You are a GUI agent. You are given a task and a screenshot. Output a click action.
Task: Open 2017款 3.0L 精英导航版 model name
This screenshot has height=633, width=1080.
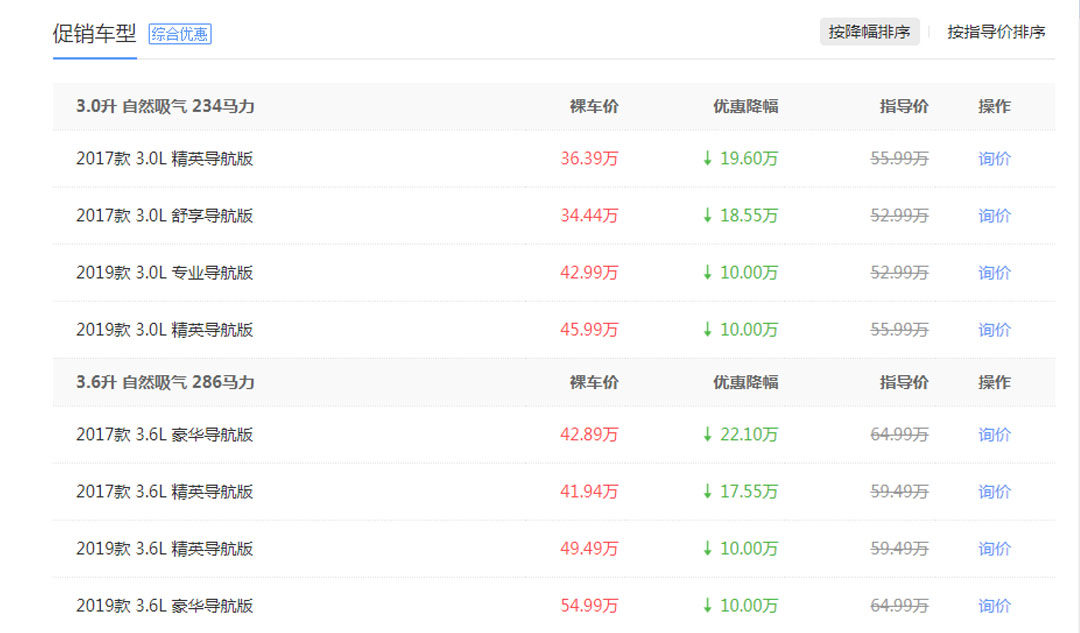tap(164, 159)
